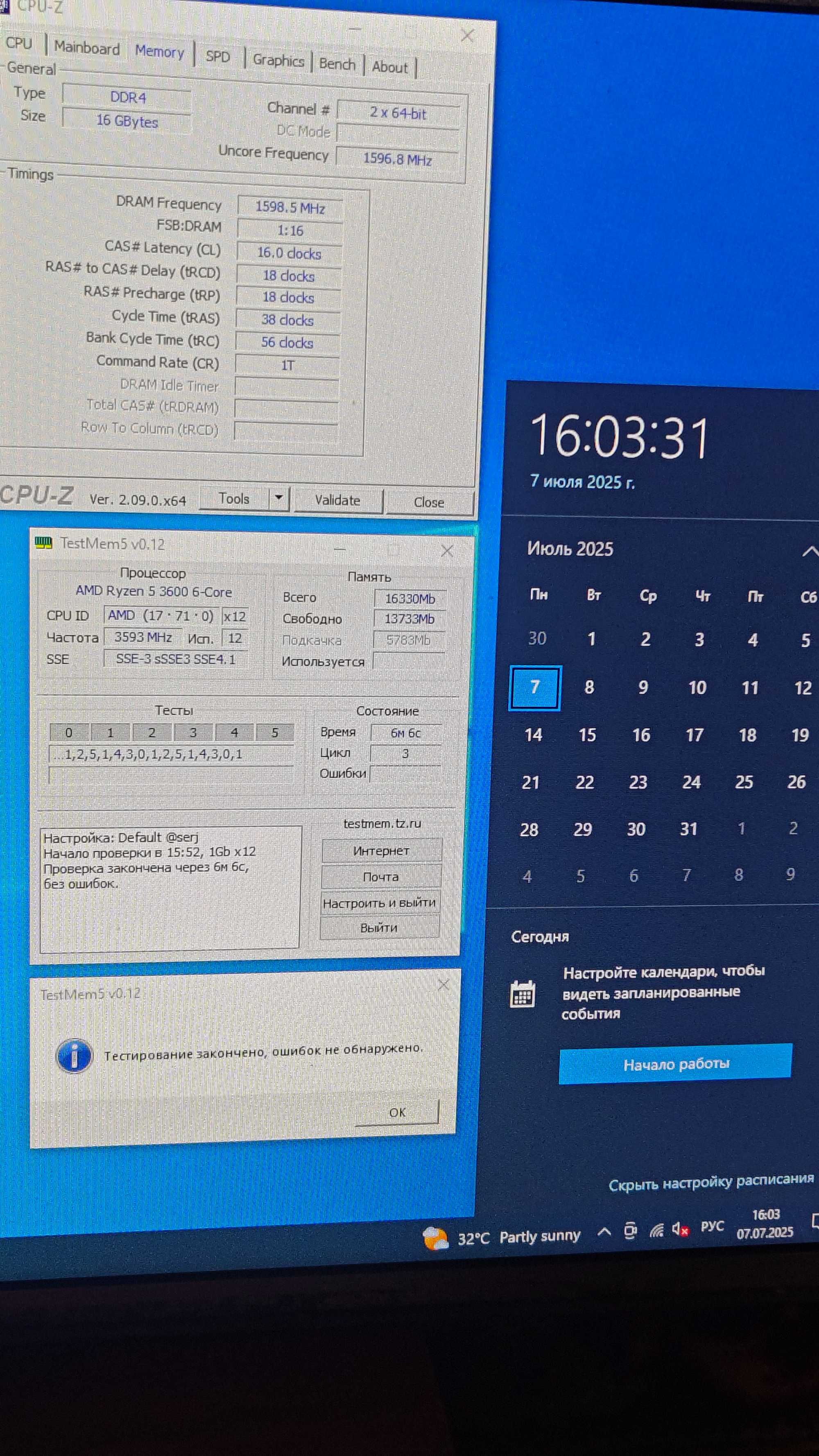Click the TestMem5 title bar memory icon
819x1456 pixels.
click(43, 543)
